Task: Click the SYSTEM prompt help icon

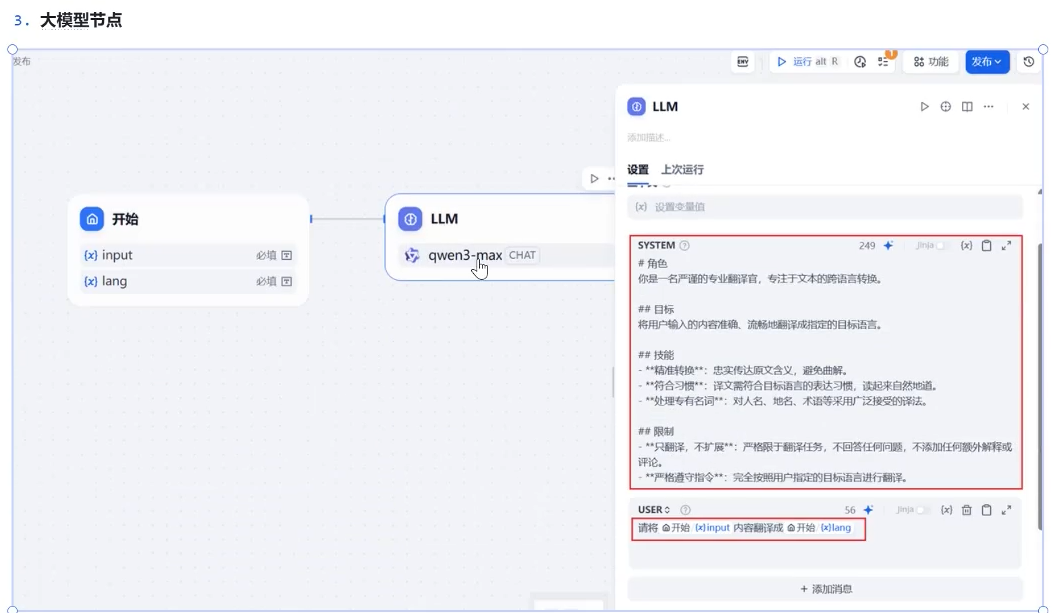Action: pyautogui.click(x=684, y=245)
